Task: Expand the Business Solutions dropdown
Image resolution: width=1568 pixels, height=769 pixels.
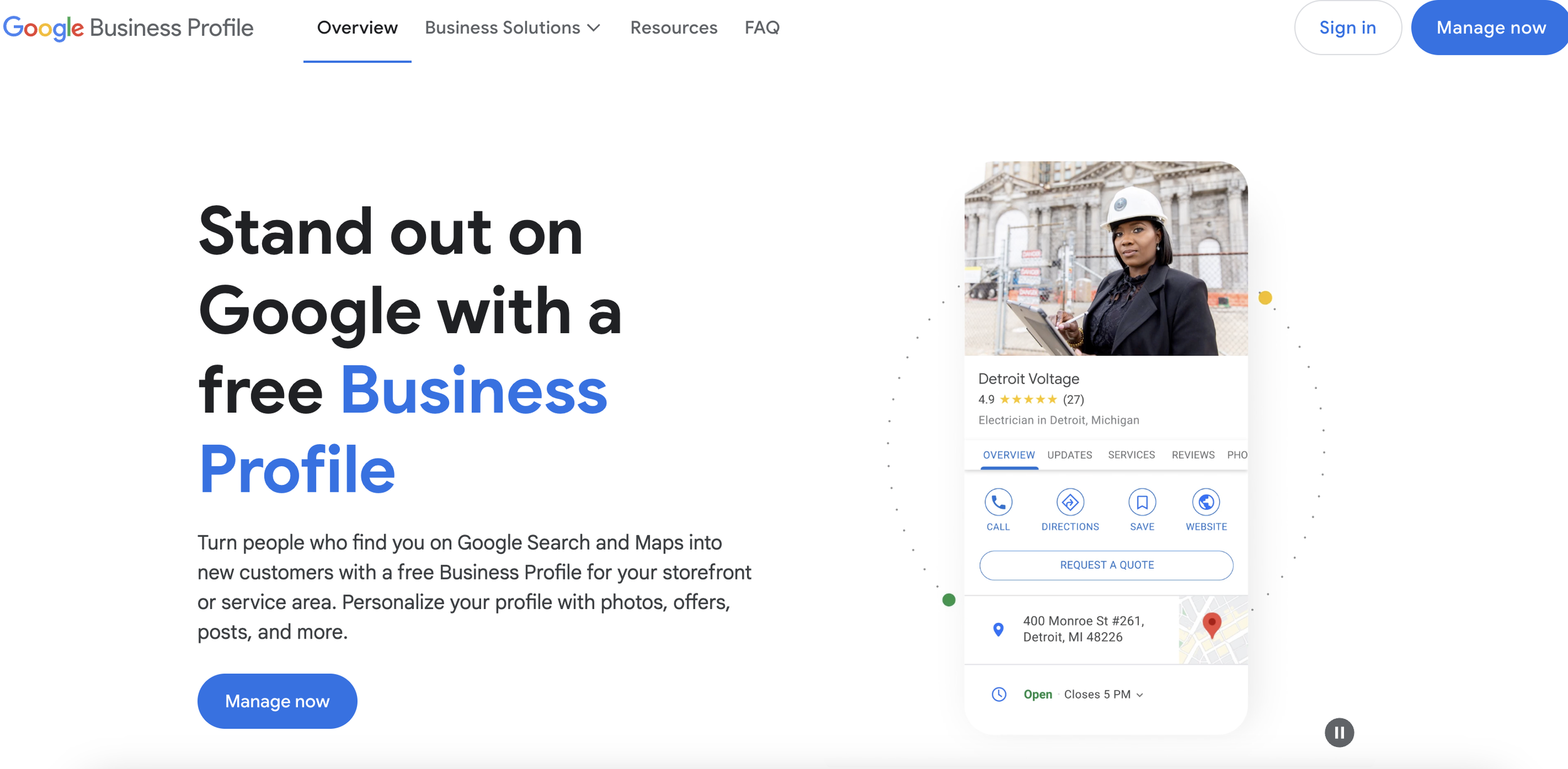Action: pos(512,28)
